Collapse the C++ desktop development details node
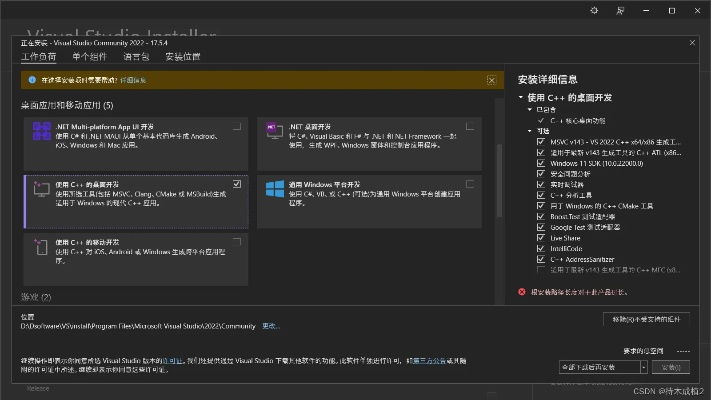The width and height of the screenshot is (711, 400). (x=522, y=98)
